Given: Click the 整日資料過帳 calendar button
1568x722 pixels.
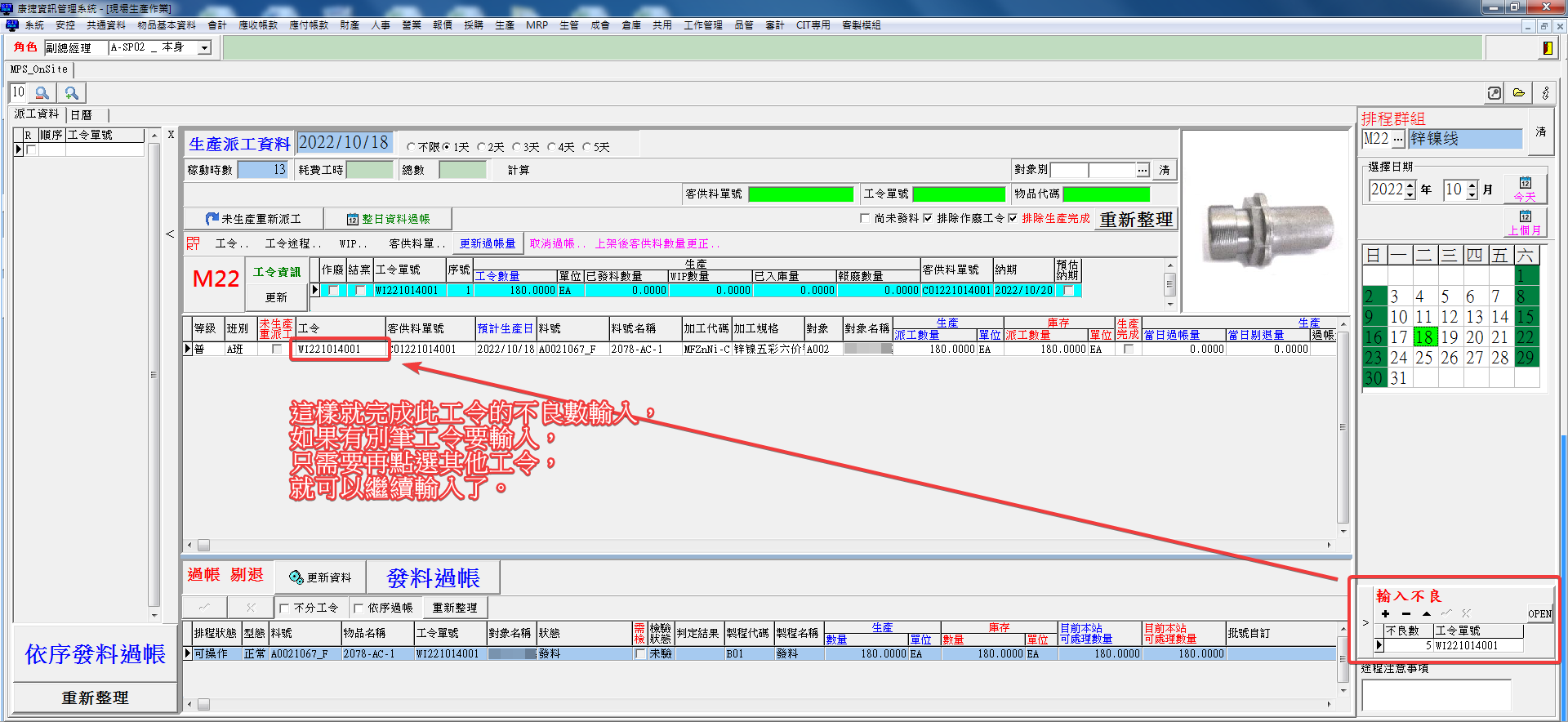Looking at the screenshot, I should [388, 219].
